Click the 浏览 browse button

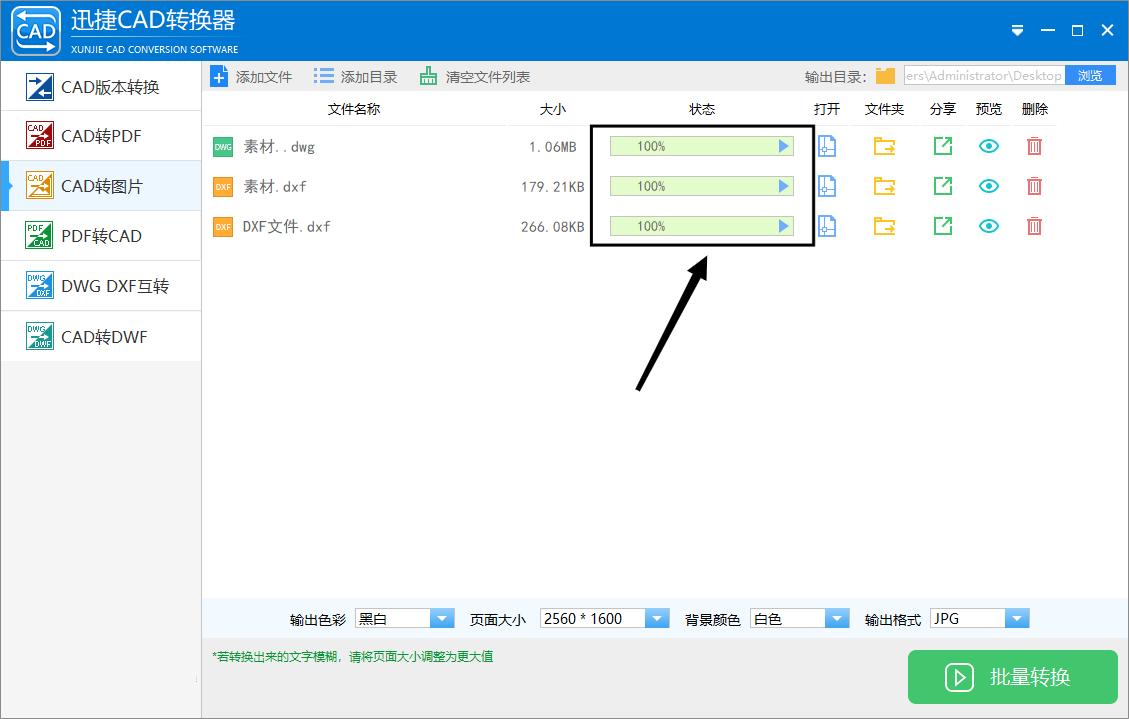(x=1090, y=74)
